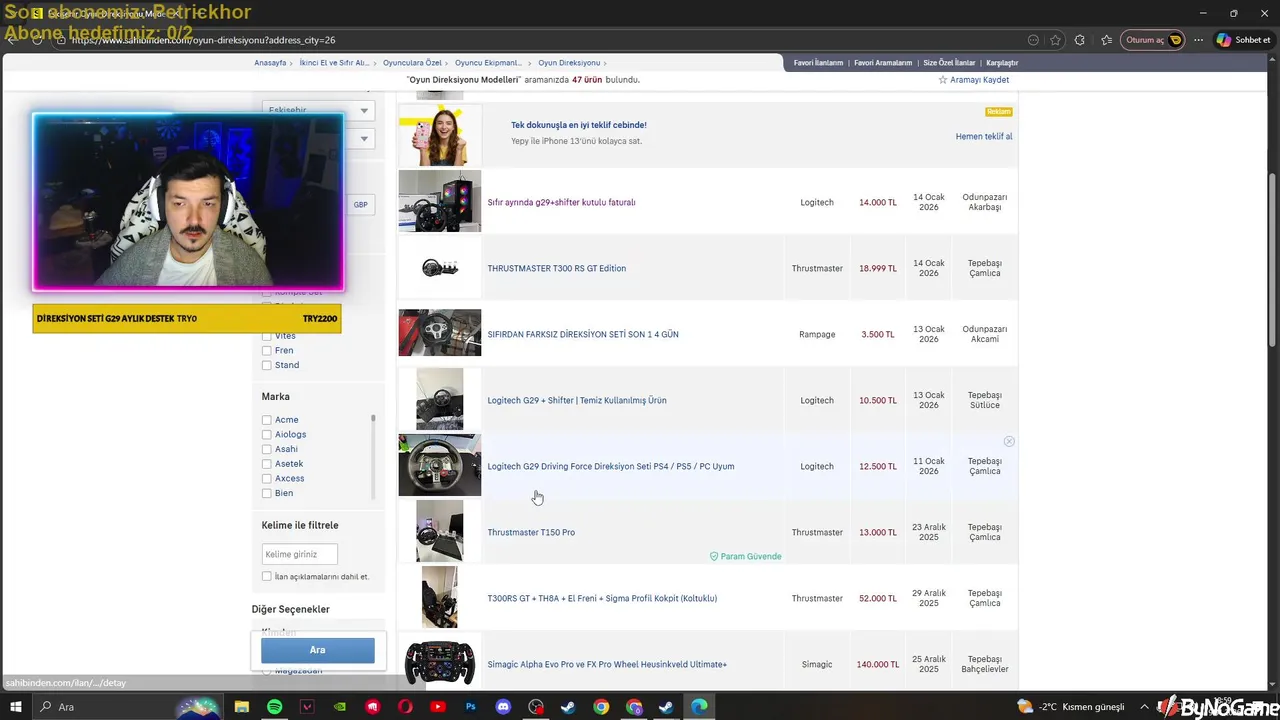1280x720 pixels.
Task: Enable İlan açıklamalarını dahil et checkbox
Action: 266,576
